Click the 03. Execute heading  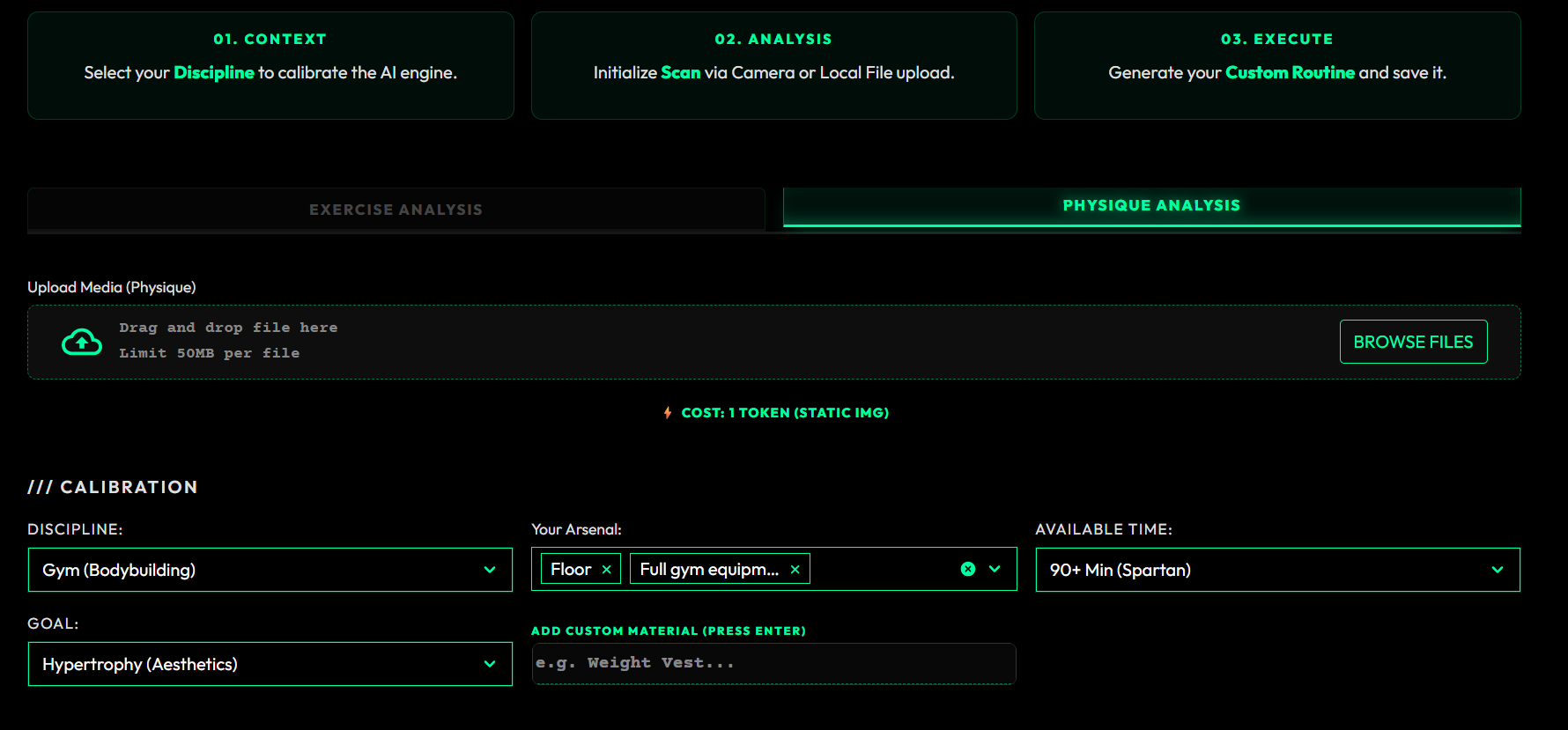[x=1276, y=39]
